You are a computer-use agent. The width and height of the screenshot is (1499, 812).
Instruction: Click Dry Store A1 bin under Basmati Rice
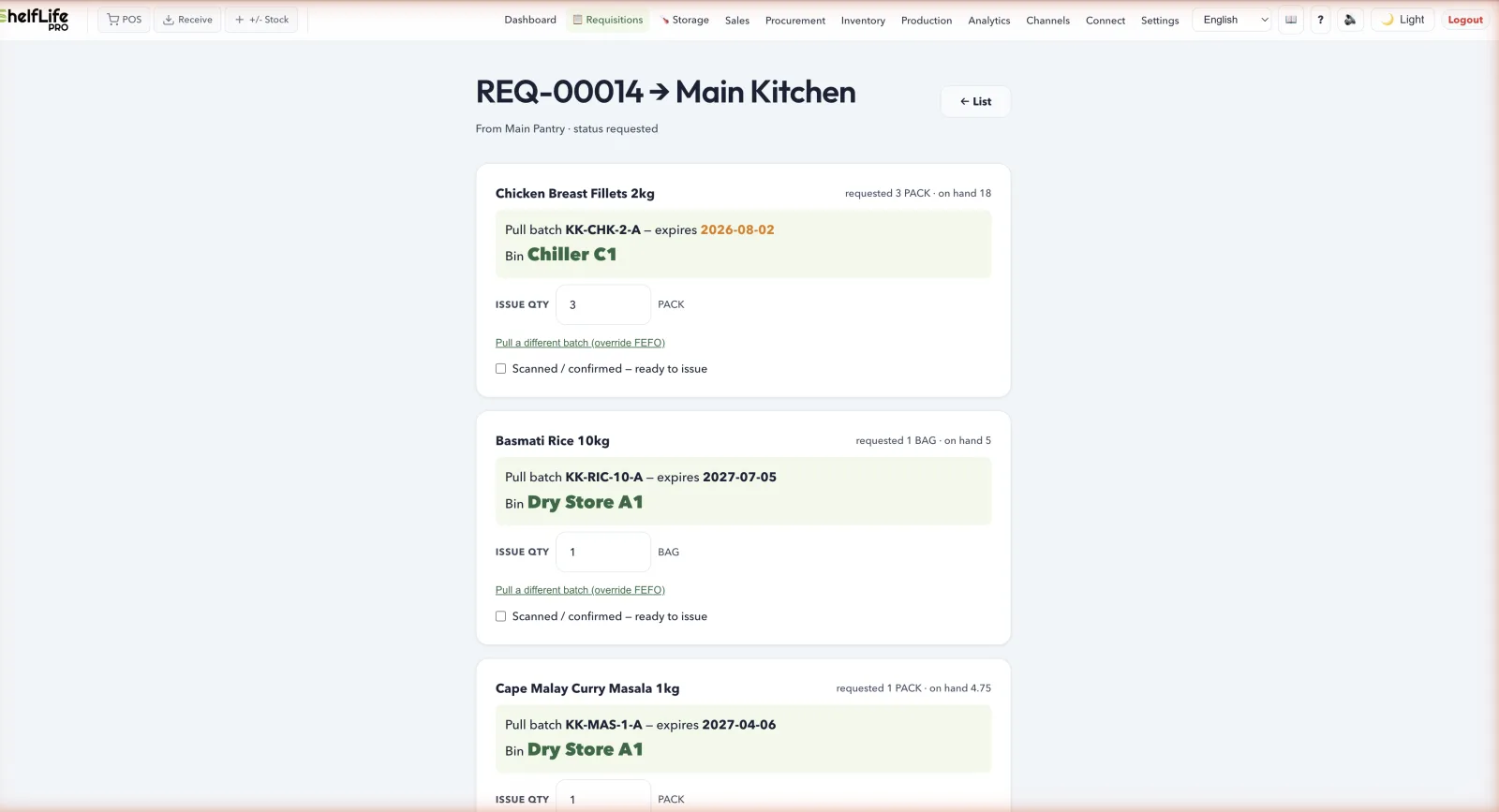point(586,502)
